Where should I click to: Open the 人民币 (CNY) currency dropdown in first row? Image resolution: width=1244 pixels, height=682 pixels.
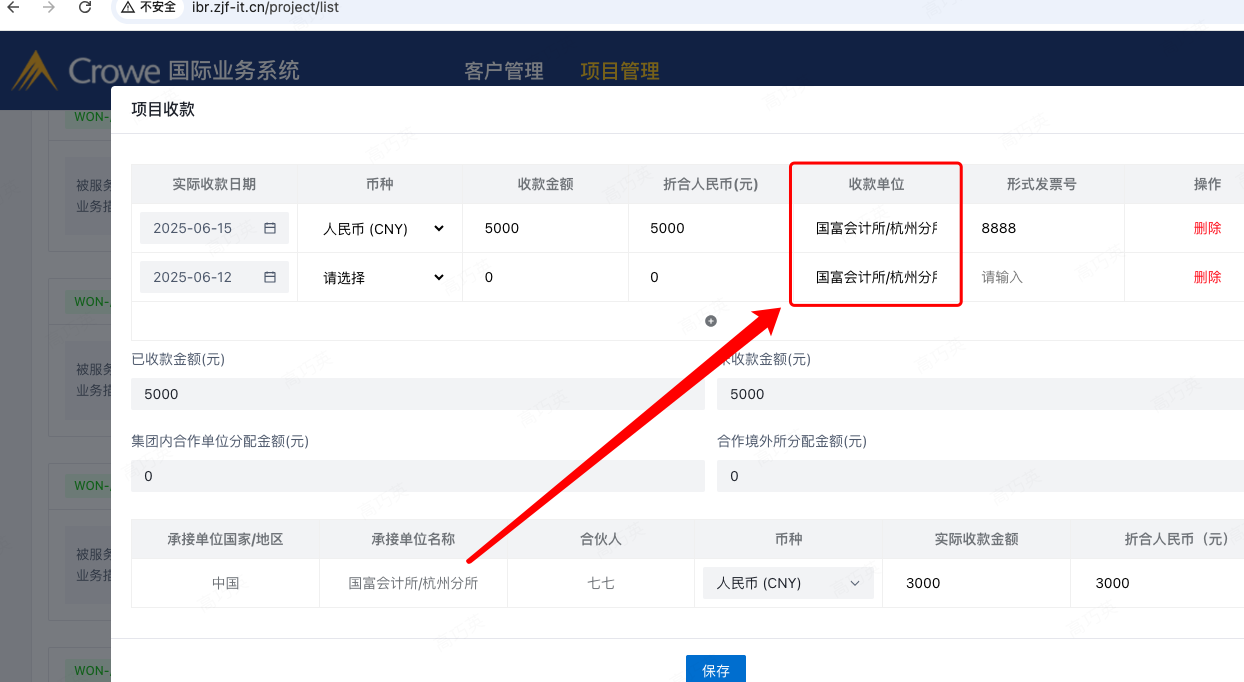[x=383, y=228]
